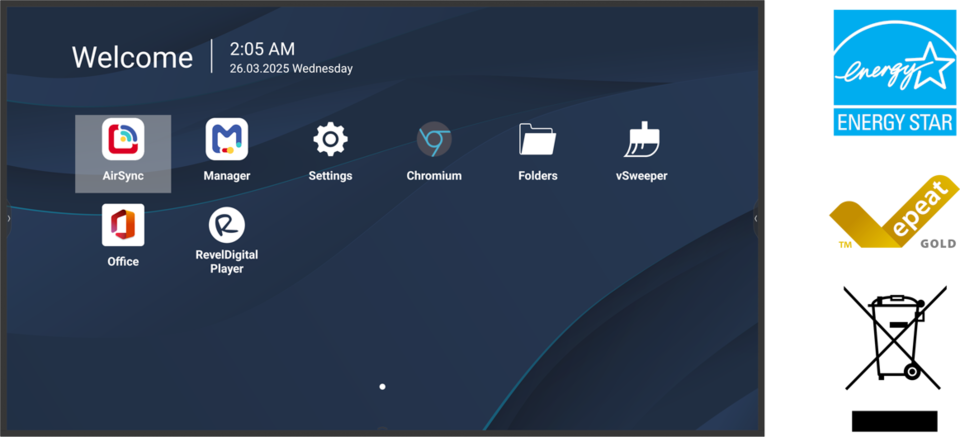The height and width of the screenshot is (437, 960).
Task: Select the home page indicator dot
Action: 382,386
